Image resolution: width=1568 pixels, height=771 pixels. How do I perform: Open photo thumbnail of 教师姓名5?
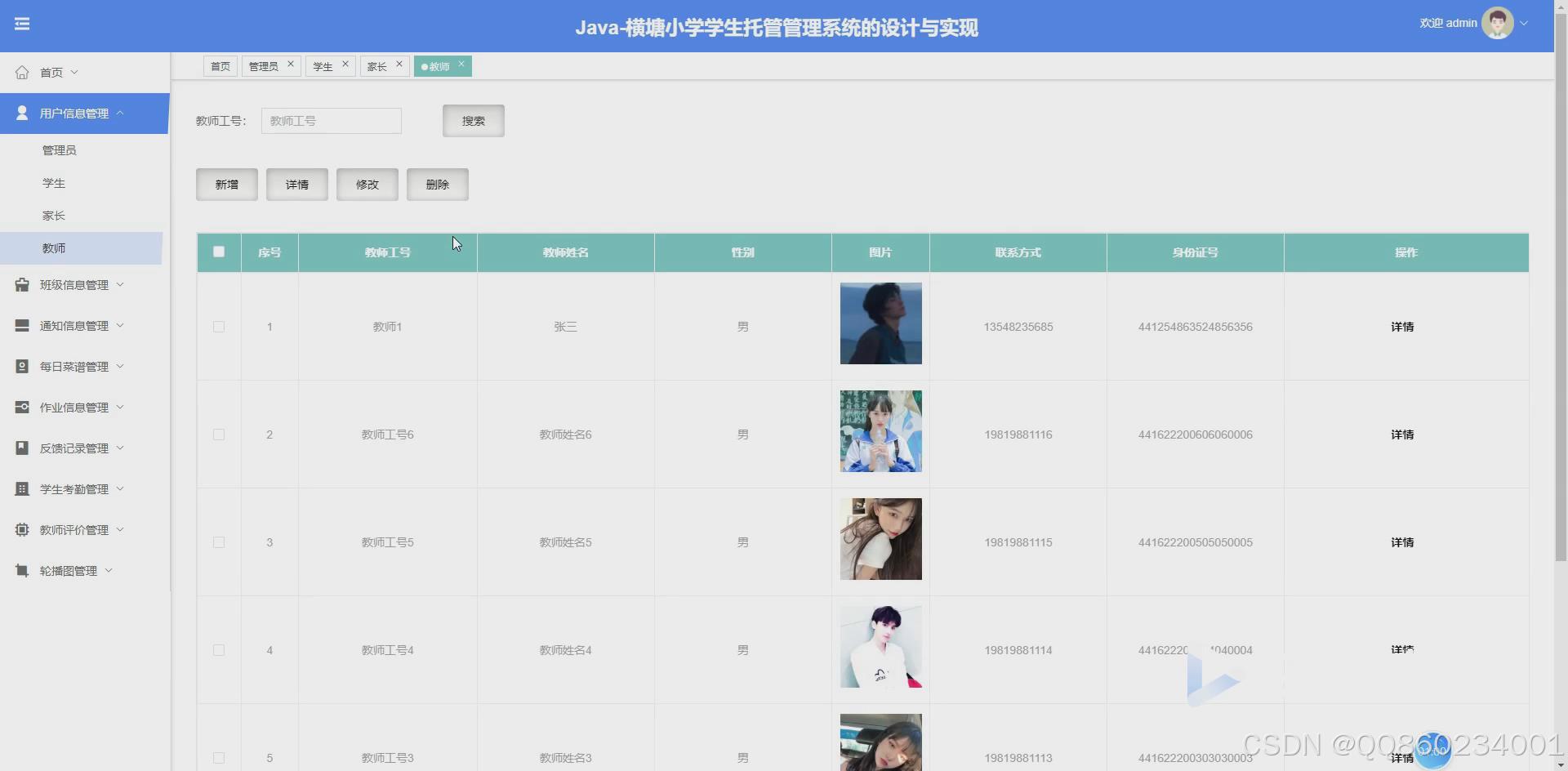pos(881,539)
